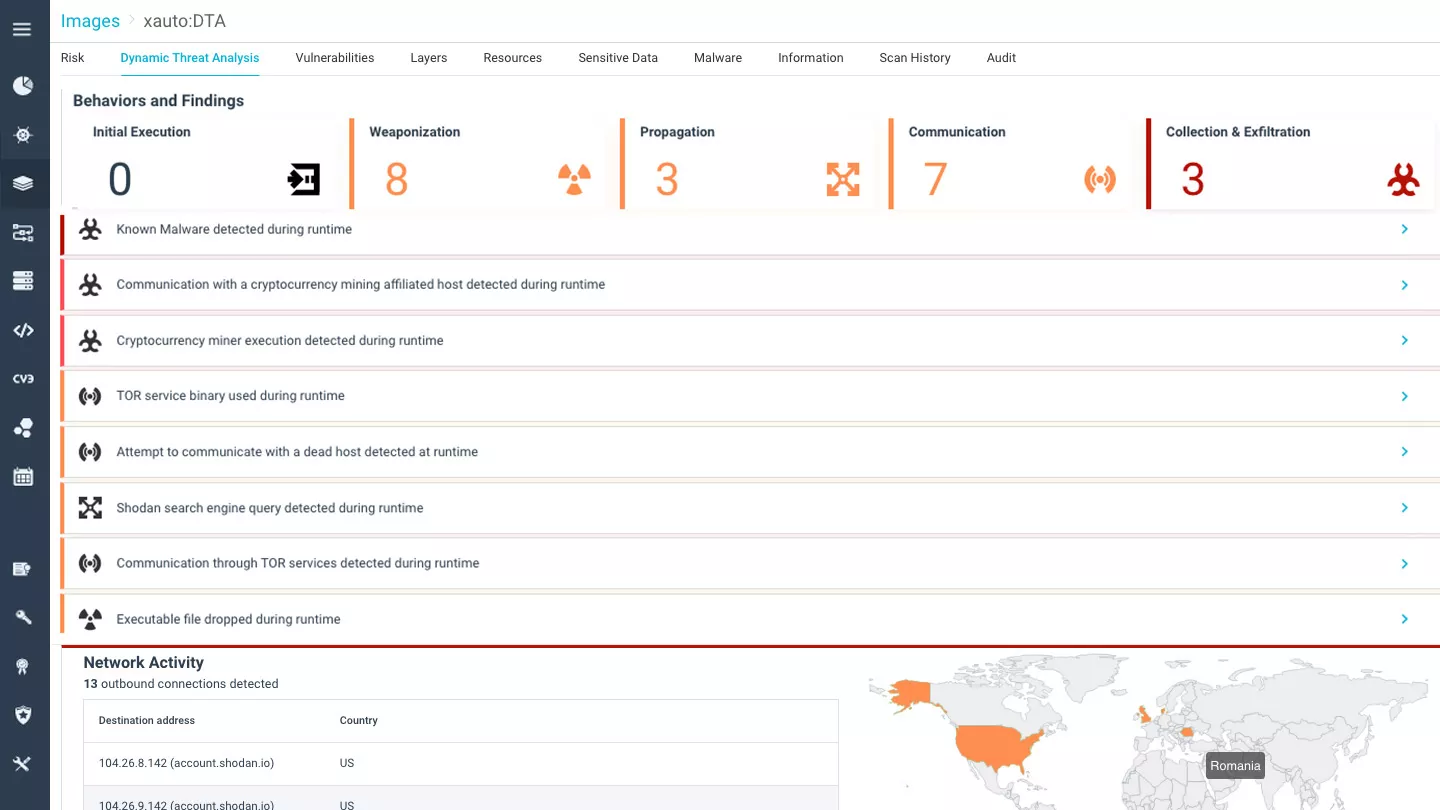
Task: Open the calendar sidebar icon
Action: tap(23, 477)
